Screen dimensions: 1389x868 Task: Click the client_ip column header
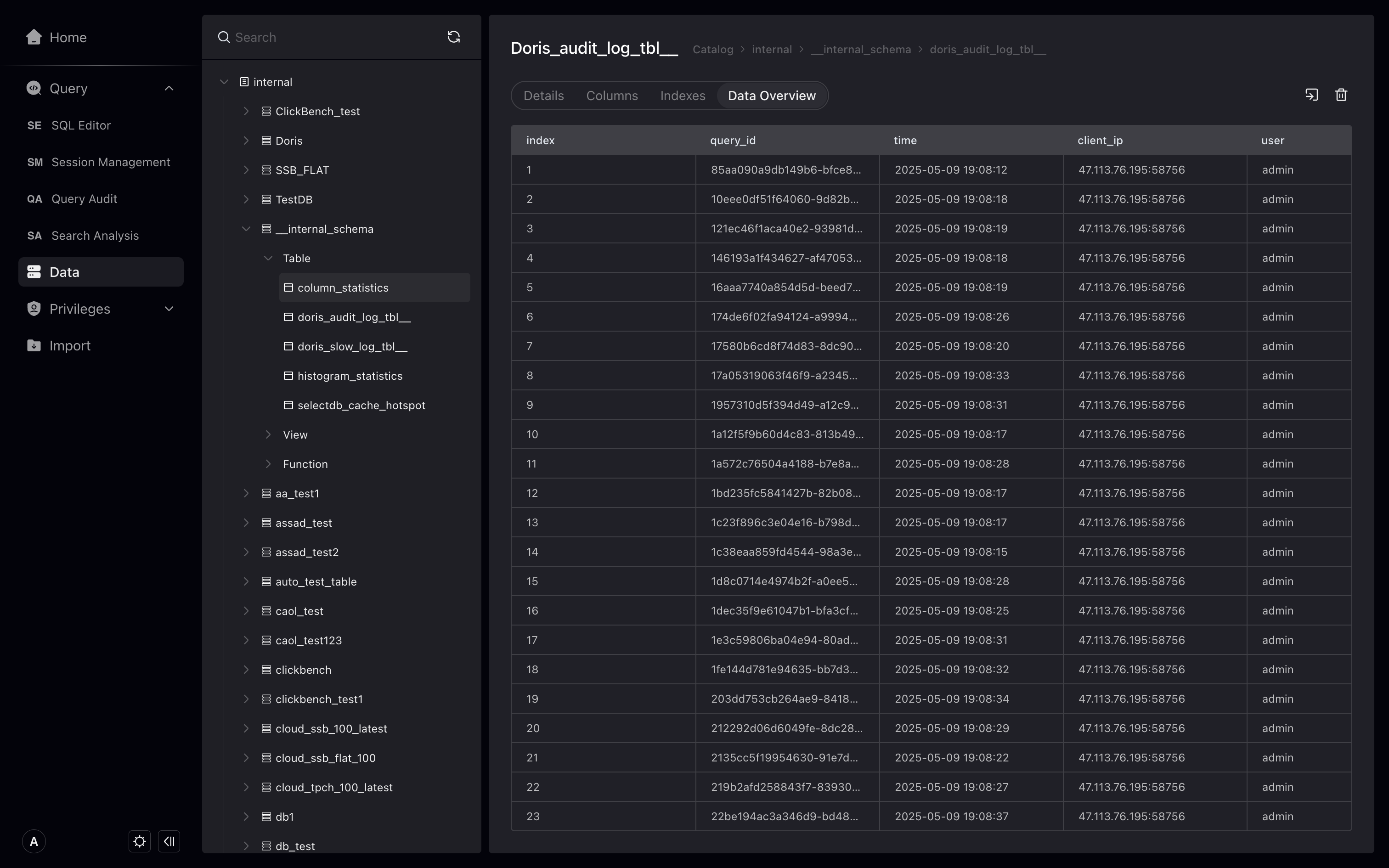(x=1100, y=141)
